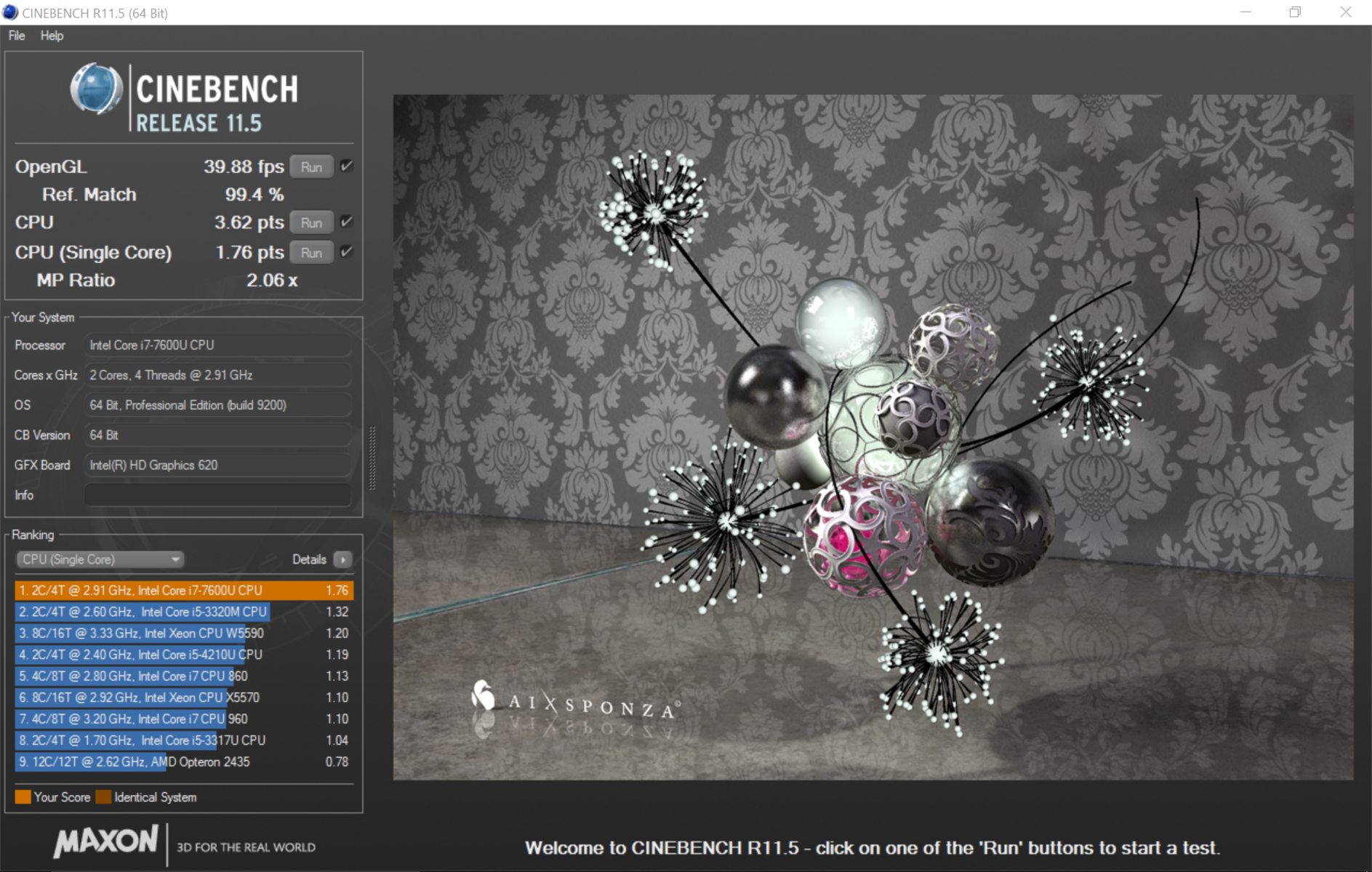Open the ranking type dropdown
The width and height of the screenshot is (1372, 872).
[x=100, y=559]
